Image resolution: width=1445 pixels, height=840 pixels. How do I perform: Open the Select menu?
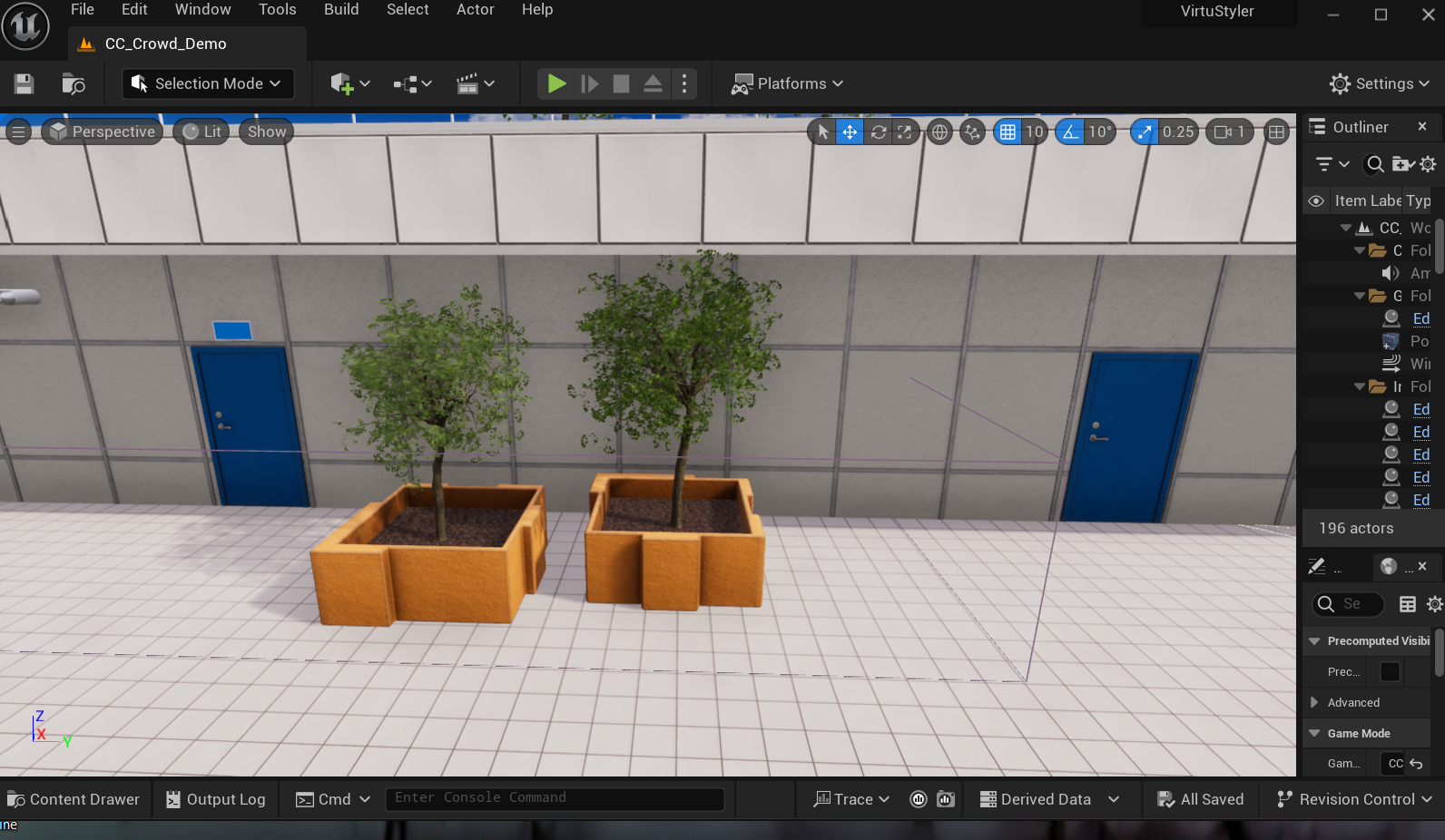(x=408, y=9)
